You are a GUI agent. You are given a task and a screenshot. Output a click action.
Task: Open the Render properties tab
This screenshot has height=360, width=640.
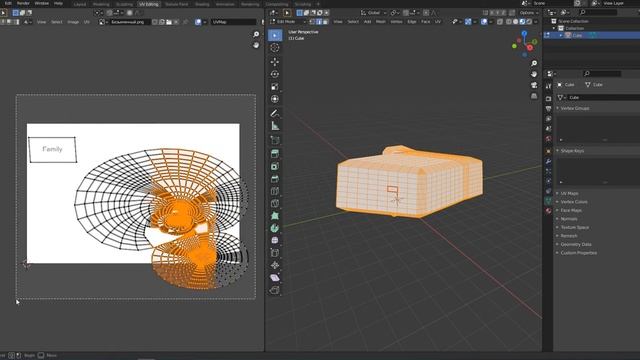(x=548, y=98)
